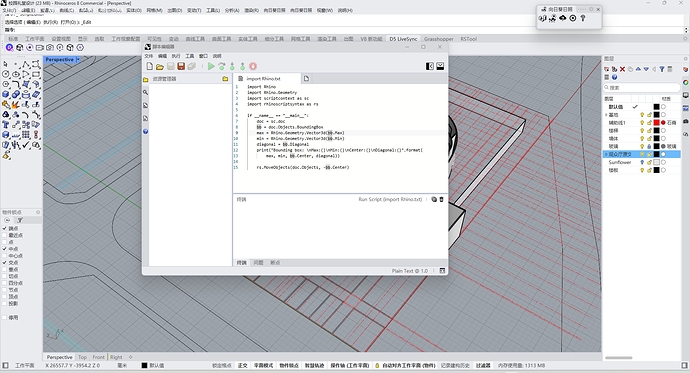Open the 文件 menu in script editor
The image size is (690, 373).
[x=149, y=56]
